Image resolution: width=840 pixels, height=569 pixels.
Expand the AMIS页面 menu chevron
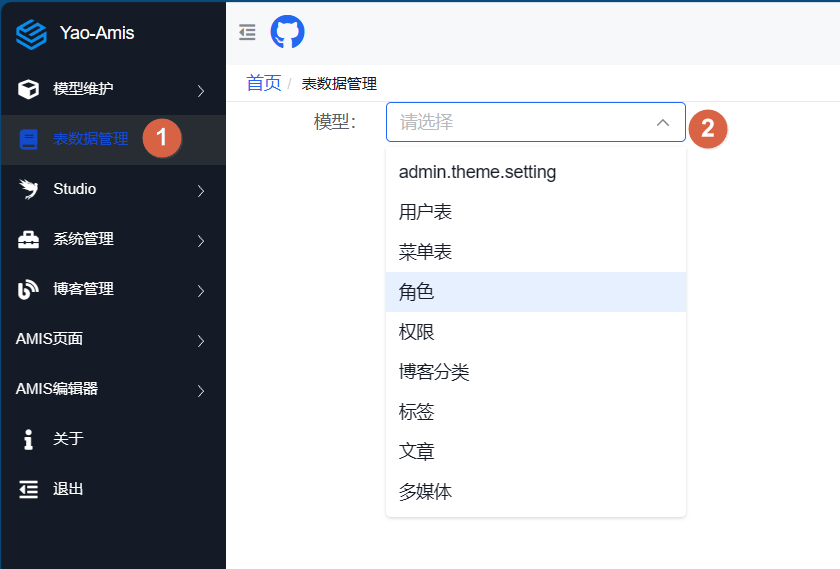click(200, 341)
